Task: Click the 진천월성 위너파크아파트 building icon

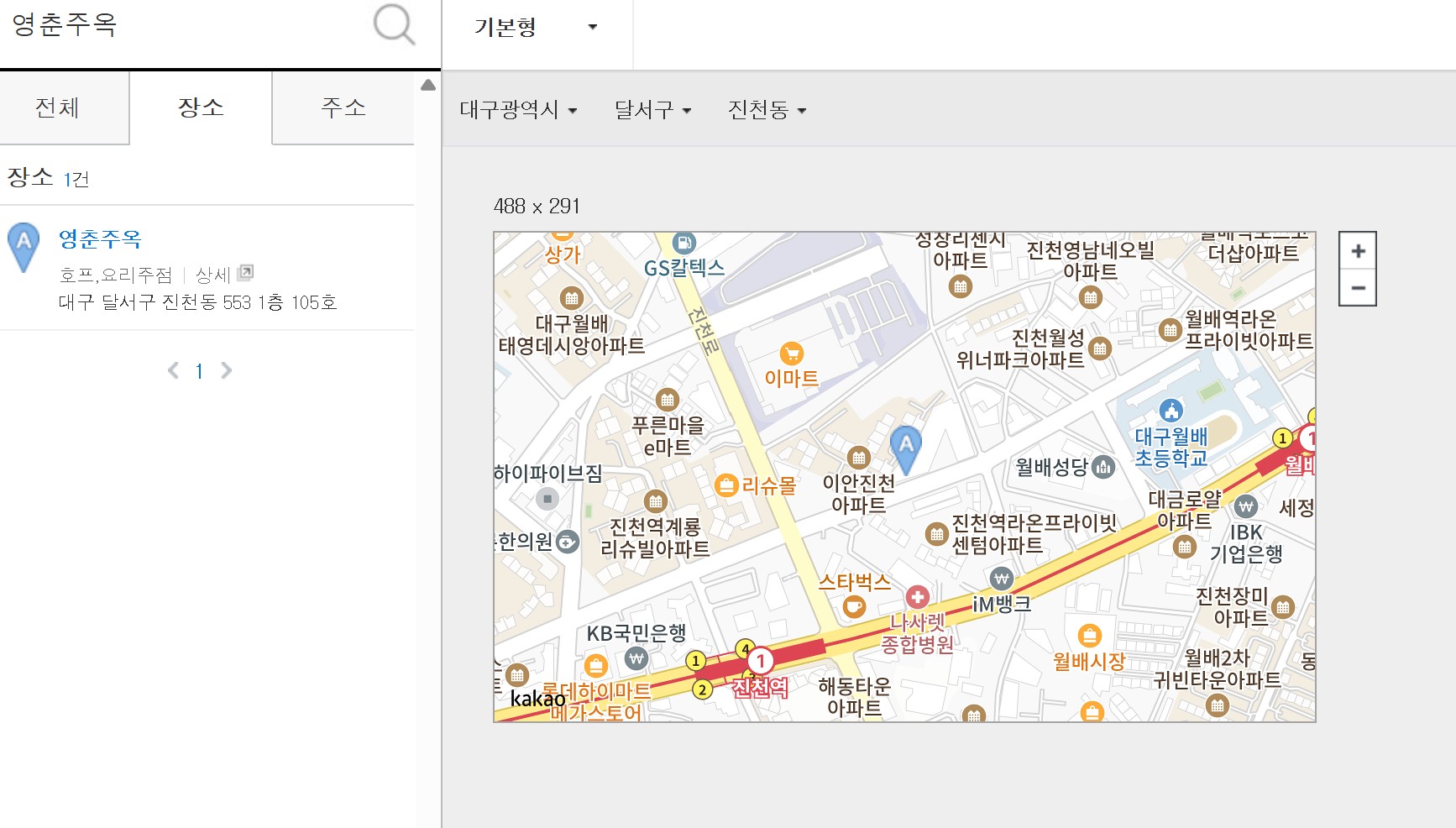Action: pyautogui.click(x=1100, y=348)
